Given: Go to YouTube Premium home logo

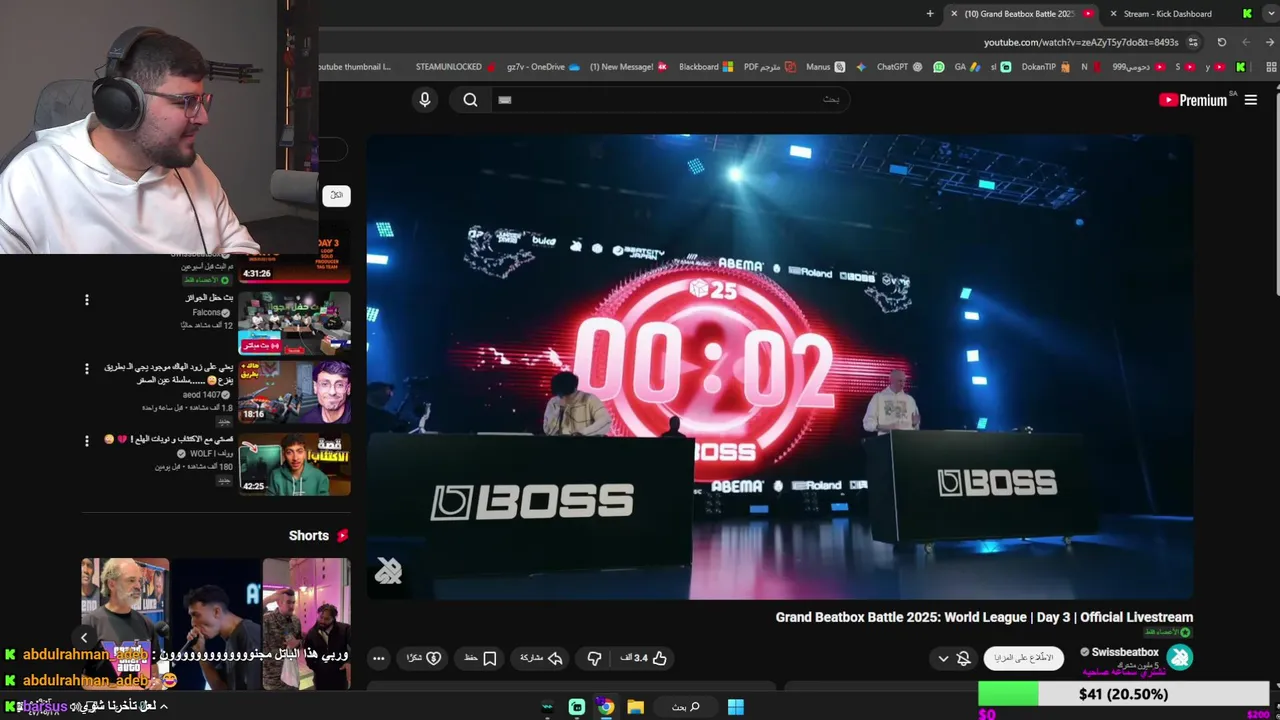Looking at the screenshot, I should pyautogui.click(x=1193, y=100).
